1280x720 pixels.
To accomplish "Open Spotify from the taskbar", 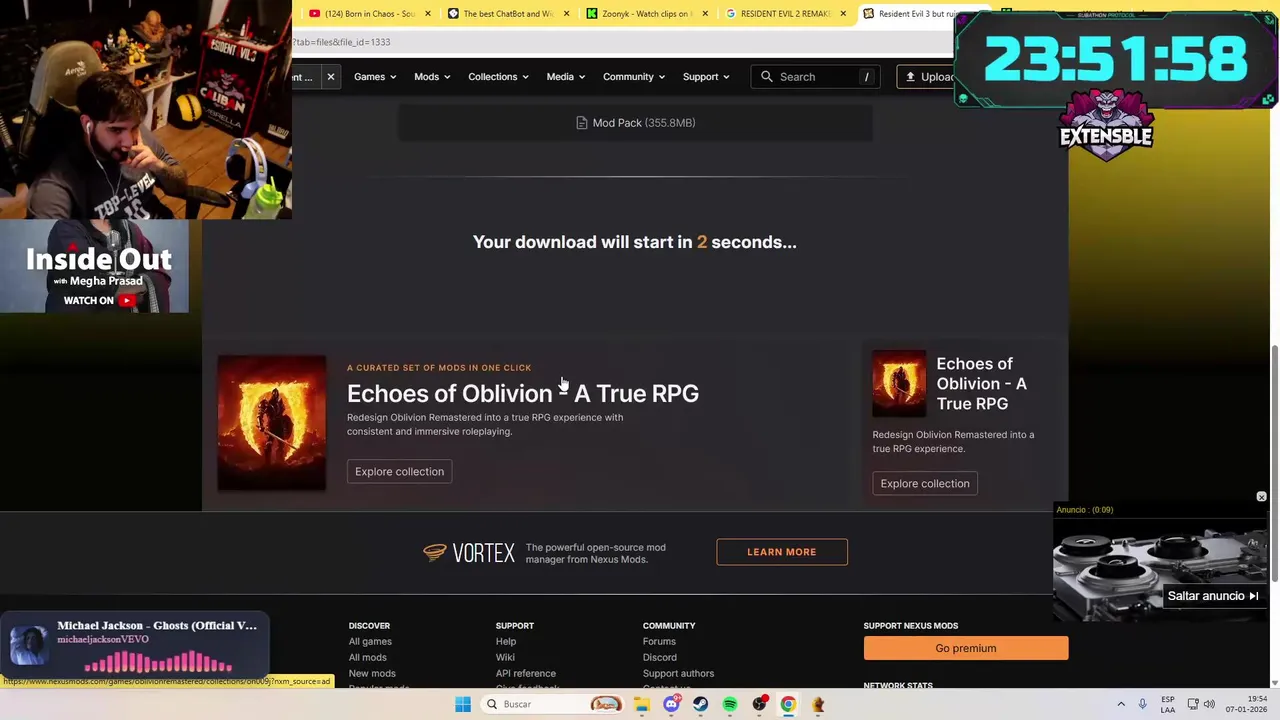I will point(730,705).
